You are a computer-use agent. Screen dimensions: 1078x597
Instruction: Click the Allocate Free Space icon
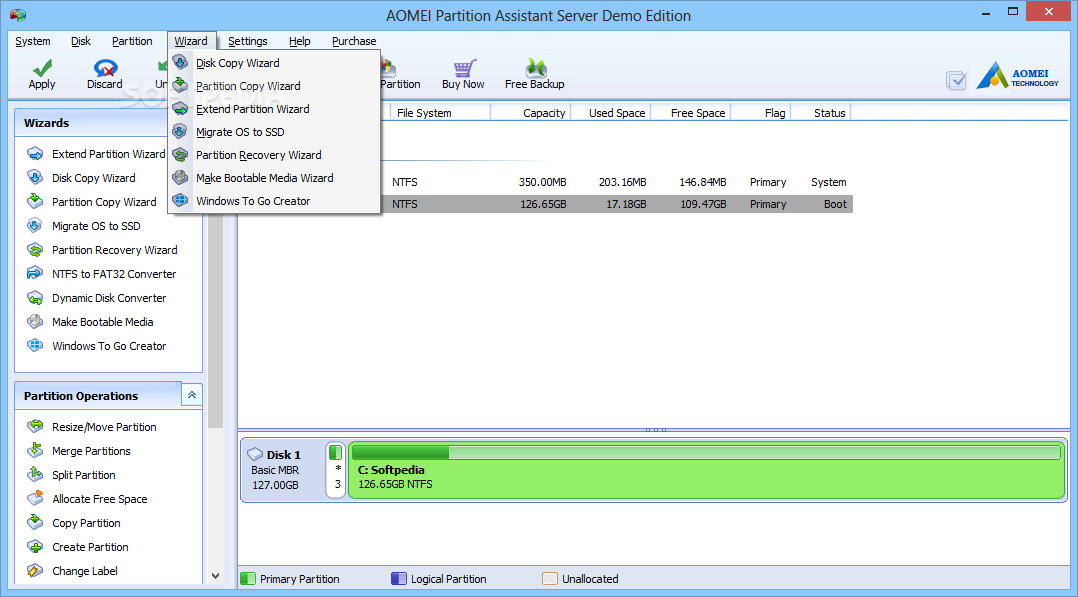pyautogui.click(x=35, y=499)
